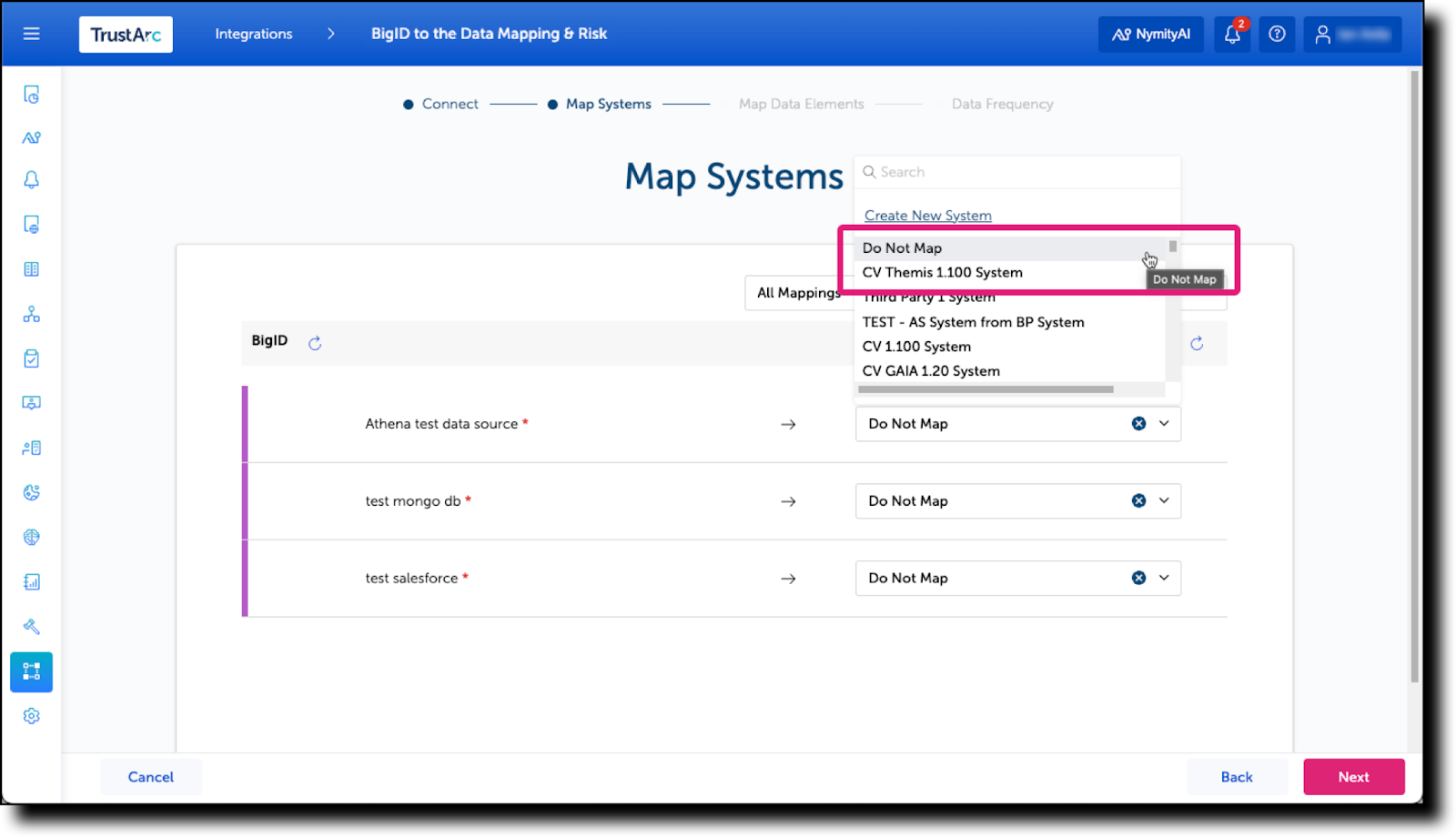Open the user account profile menu

[1353, 34]
